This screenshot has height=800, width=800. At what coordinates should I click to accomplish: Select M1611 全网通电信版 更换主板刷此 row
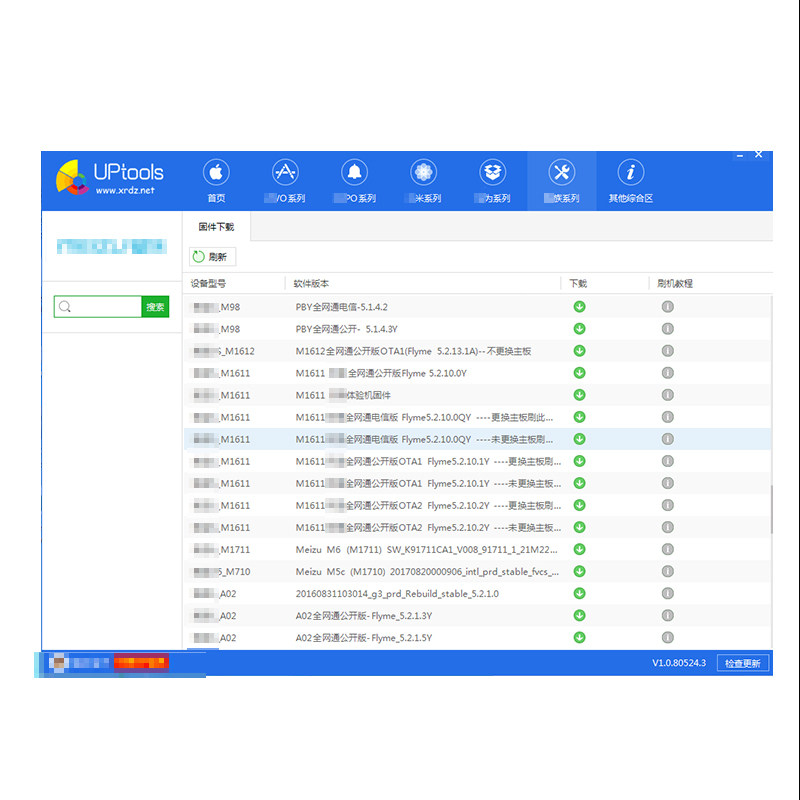(x=477, y=417)
